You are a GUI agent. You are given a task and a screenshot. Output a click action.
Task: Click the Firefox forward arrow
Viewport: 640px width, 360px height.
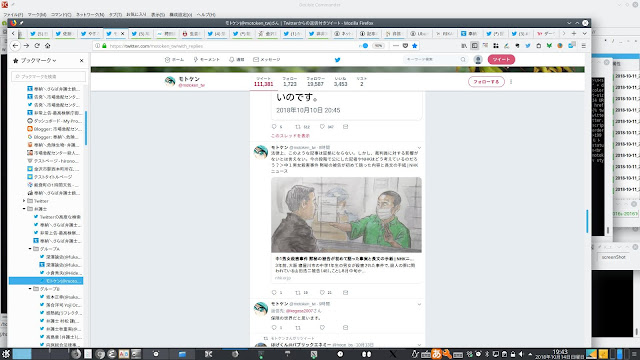coord(27,46)
